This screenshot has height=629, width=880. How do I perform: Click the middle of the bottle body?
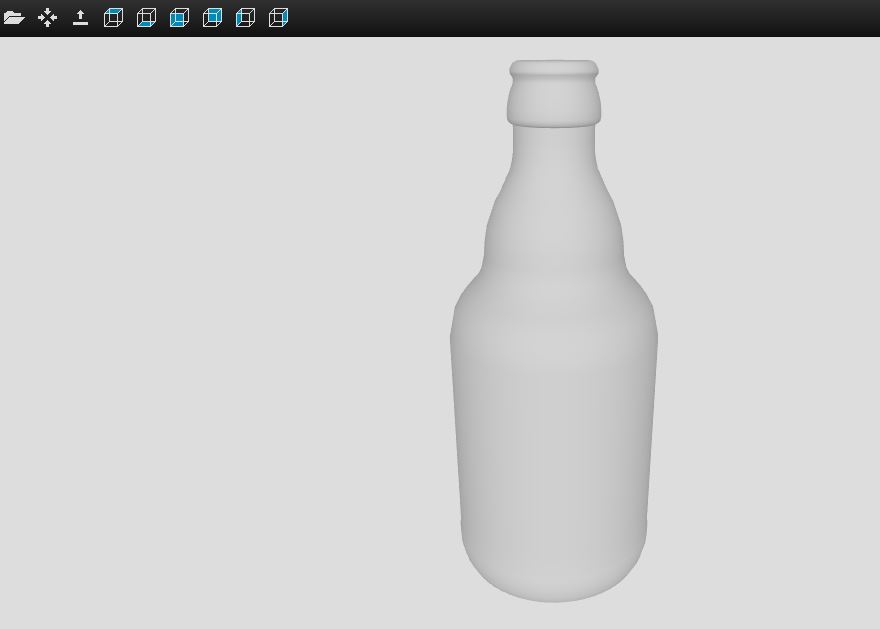tap(554, 420)
